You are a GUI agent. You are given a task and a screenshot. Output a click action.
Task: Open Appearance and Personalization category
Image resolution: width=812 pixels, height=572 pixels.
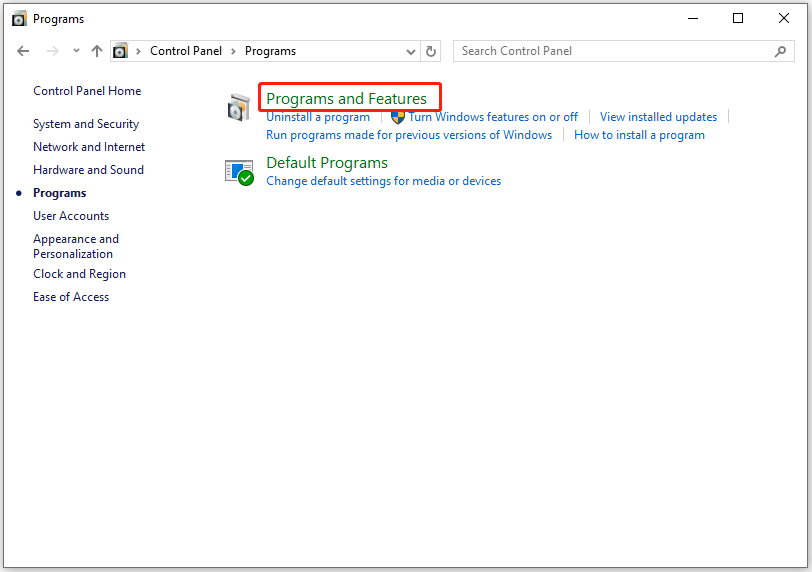(x=76, y=246)
